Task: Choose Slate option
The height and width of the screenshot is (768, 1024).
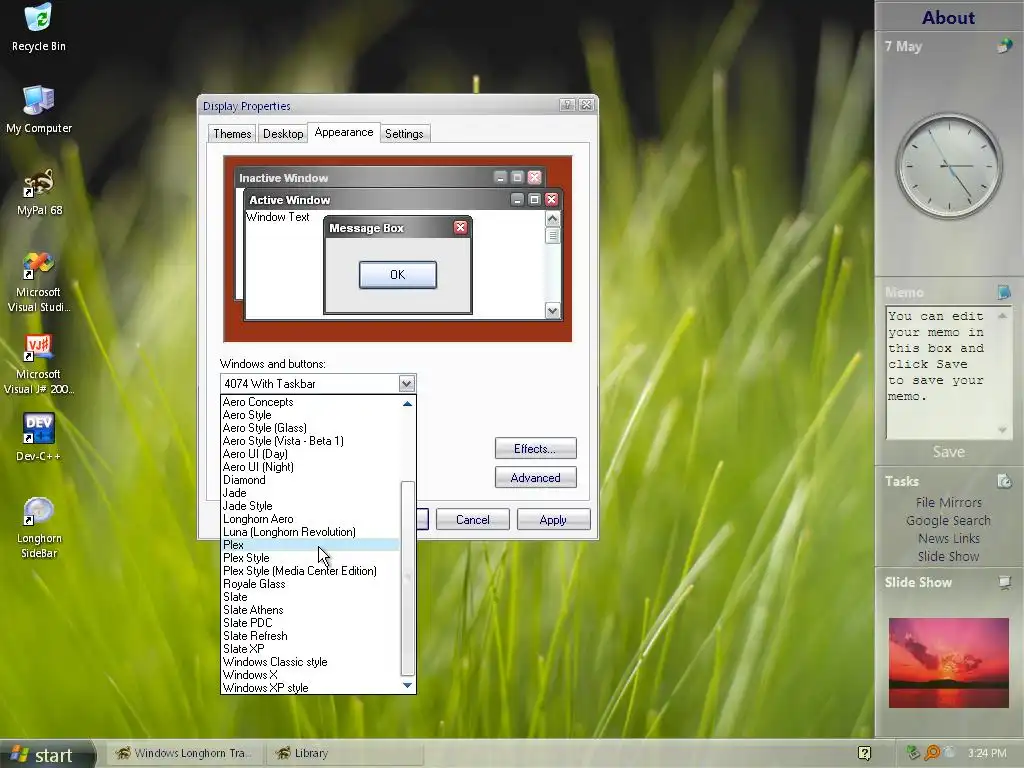Action: [x=310, y=597]
